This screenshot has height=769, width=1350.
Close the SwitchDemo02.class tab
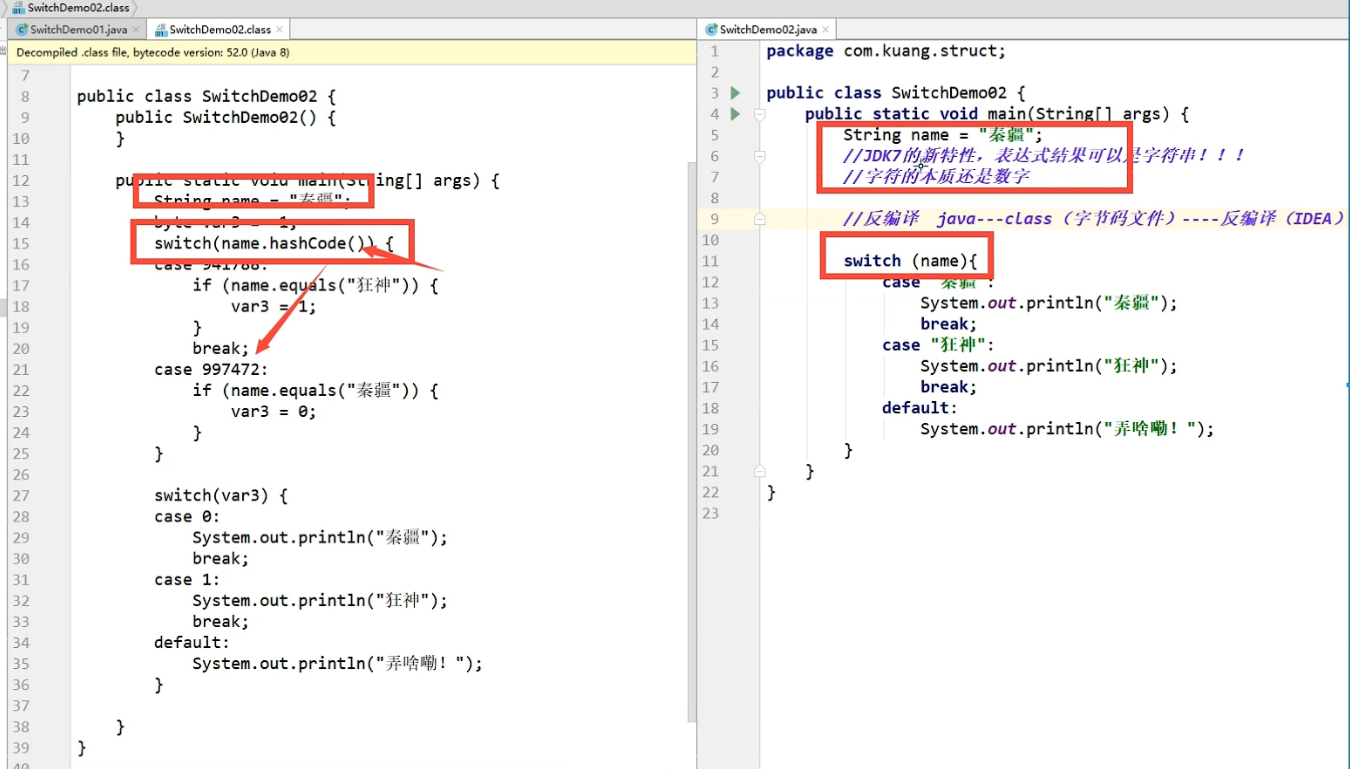(279, 30)
